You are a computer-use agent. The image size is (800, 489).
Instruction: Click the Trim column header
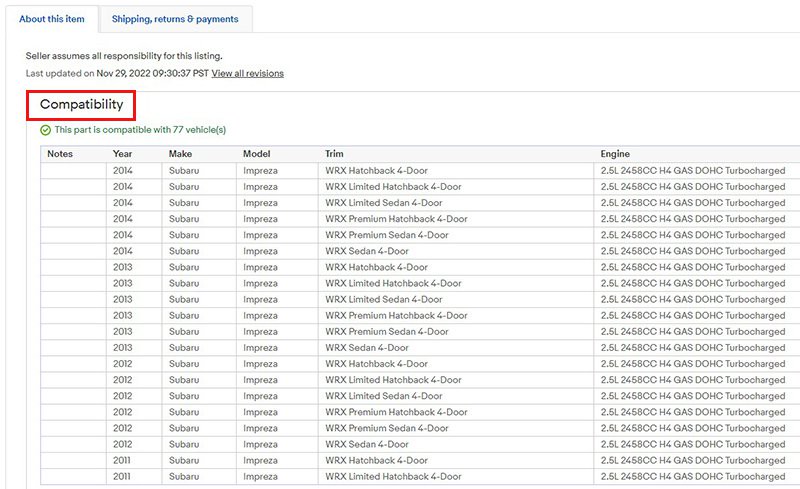coord(334,154)
